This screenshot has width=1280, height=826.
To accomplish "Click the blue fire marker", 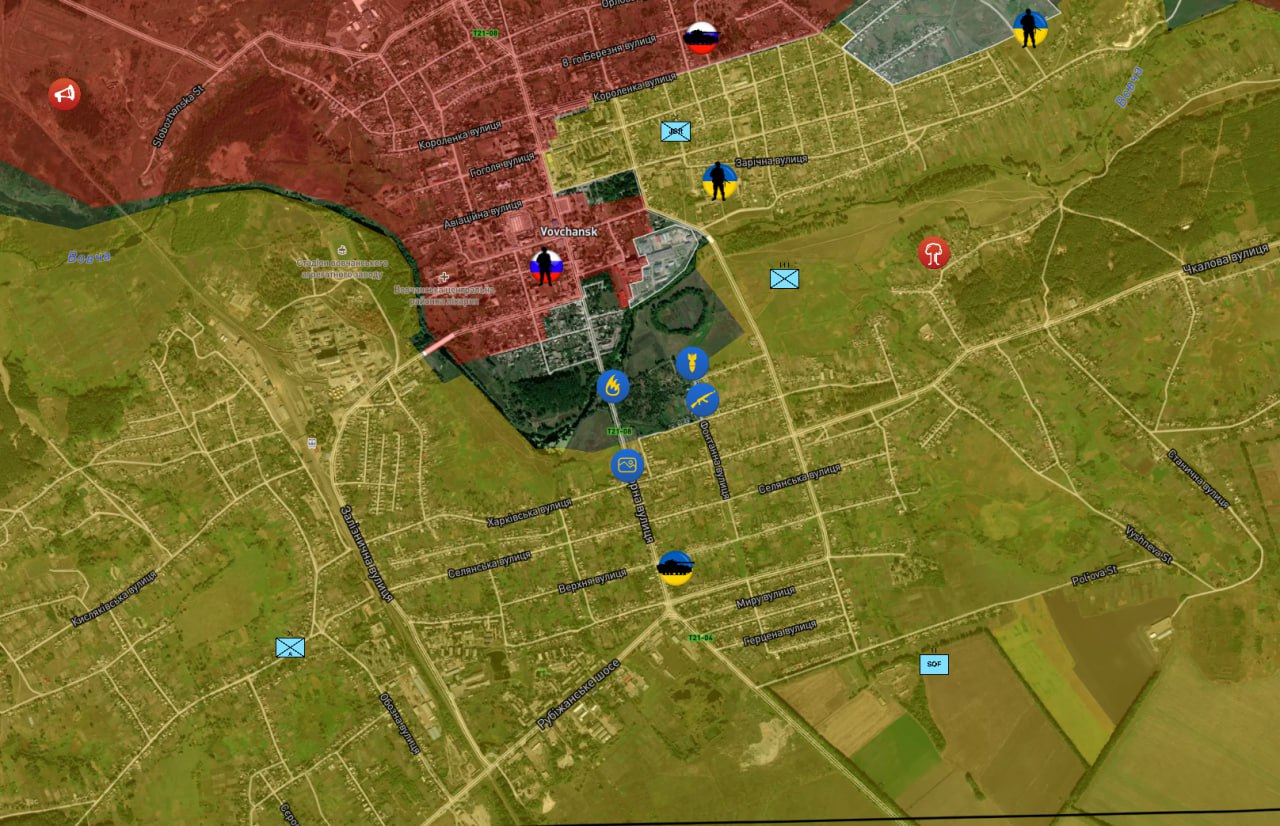I will pos(613,385).
